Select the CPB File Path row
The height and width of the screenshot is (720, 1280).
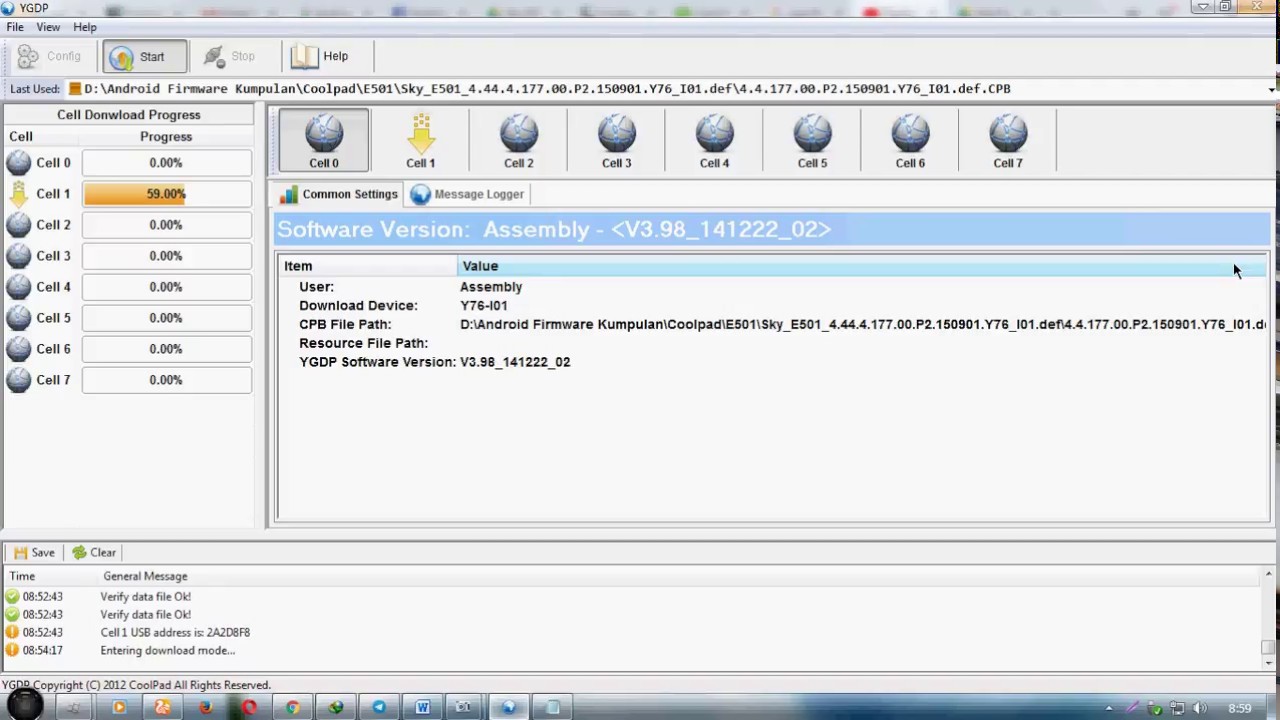click(772, 324)
